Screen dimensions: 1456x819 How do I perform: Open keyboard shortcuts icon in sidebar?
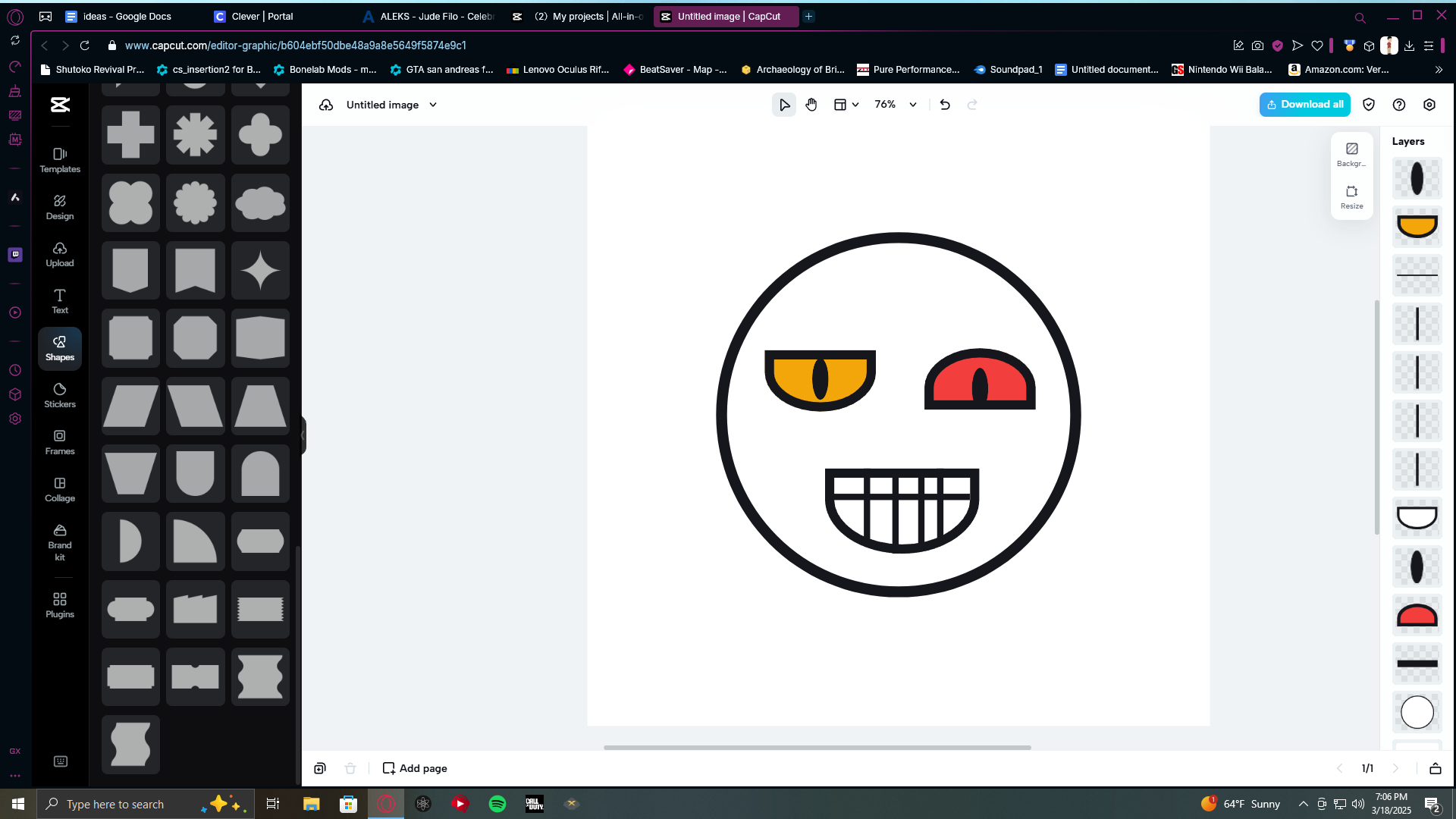click(61, 761)
